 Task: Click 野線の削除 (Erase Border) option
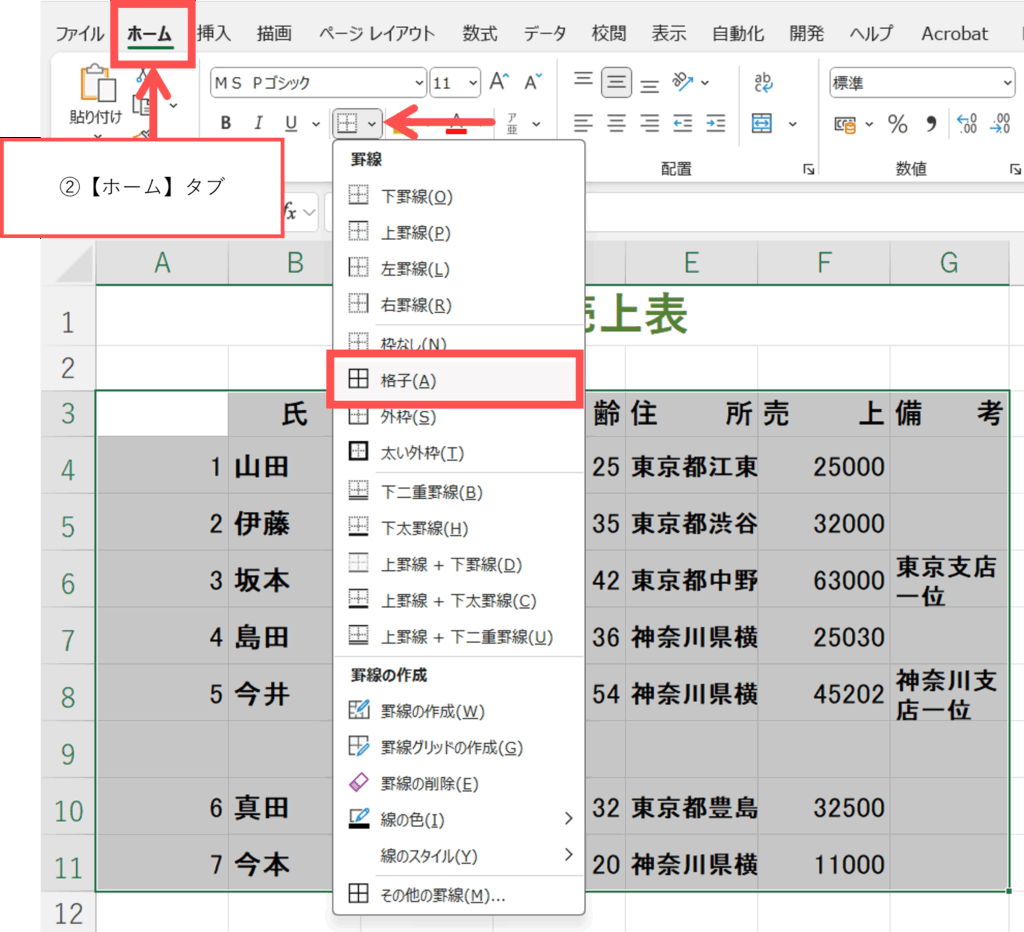429,783
